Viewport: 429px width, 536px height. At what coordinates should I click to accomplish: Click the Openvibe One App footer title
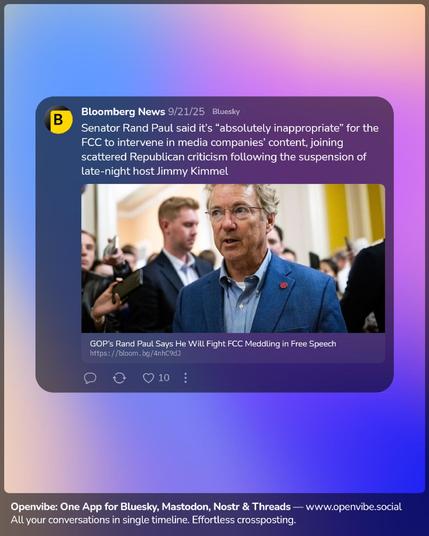tap(150, 507)
